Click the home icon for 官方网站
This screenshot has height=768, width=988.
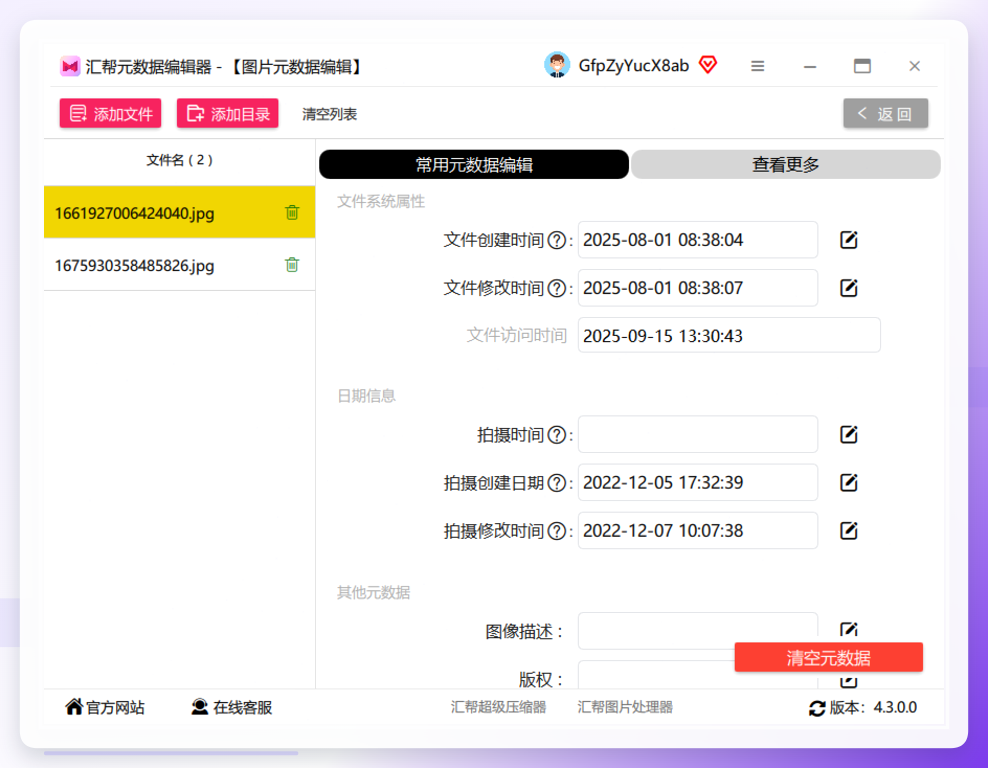(x=74, y=707)
